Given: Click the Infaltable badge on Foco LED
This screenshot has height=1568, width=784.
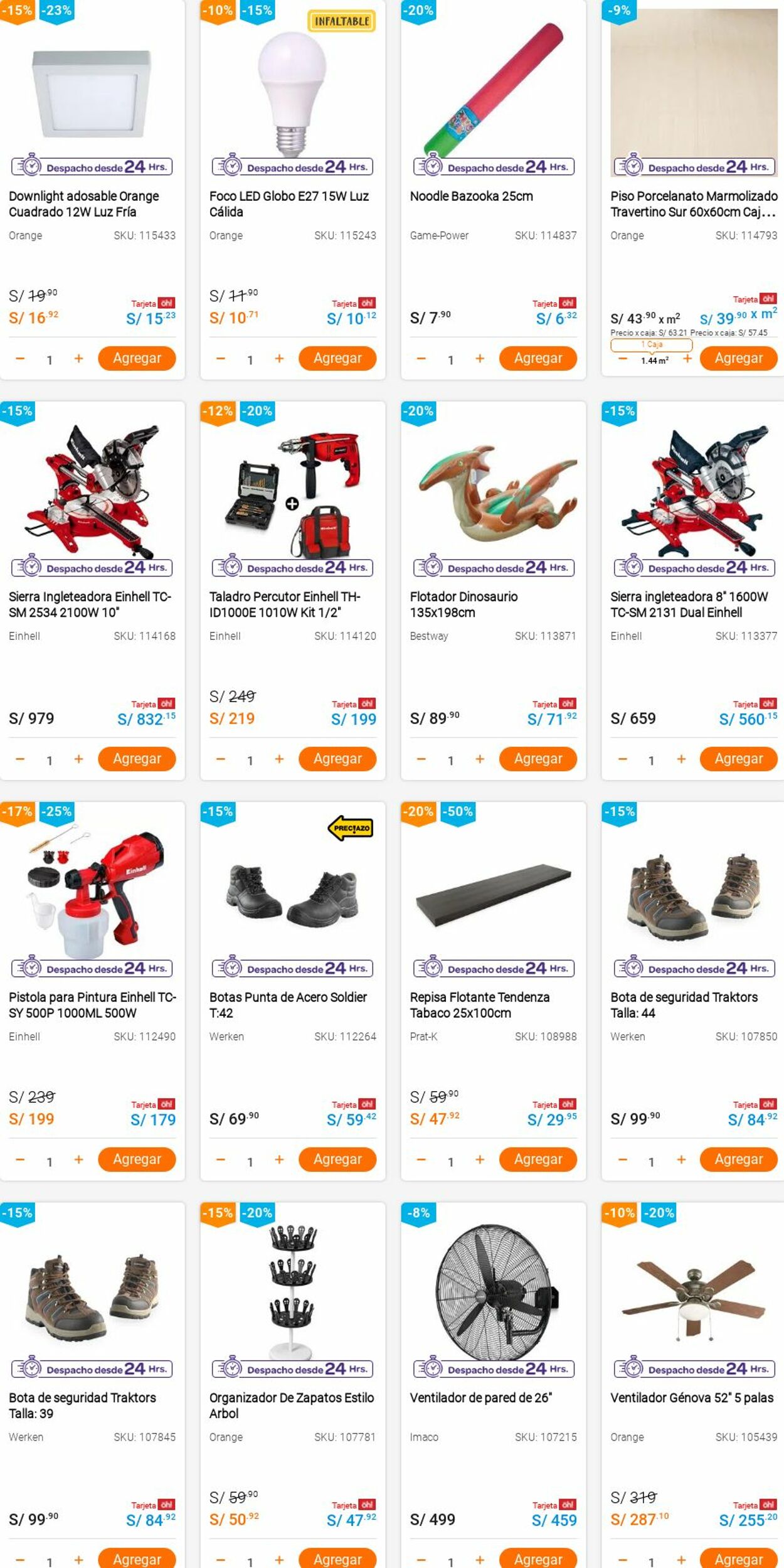Looking at the screenshot, I should pos(341,21).
